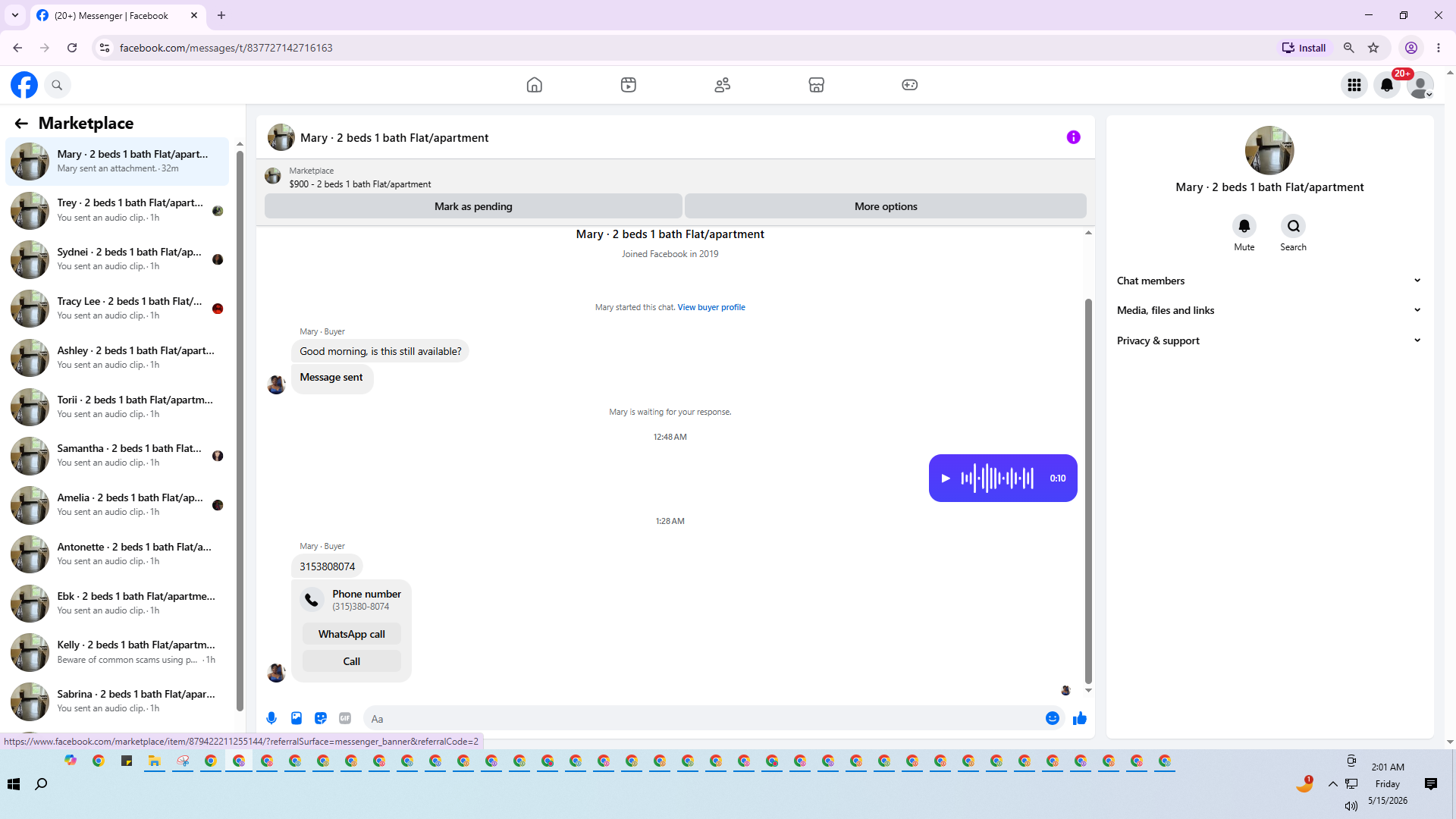This screenshot has height=819, width=1456.
Task: Install the Facebook app from address bar
Action: pyautogui.click(x=1304, y=48)
